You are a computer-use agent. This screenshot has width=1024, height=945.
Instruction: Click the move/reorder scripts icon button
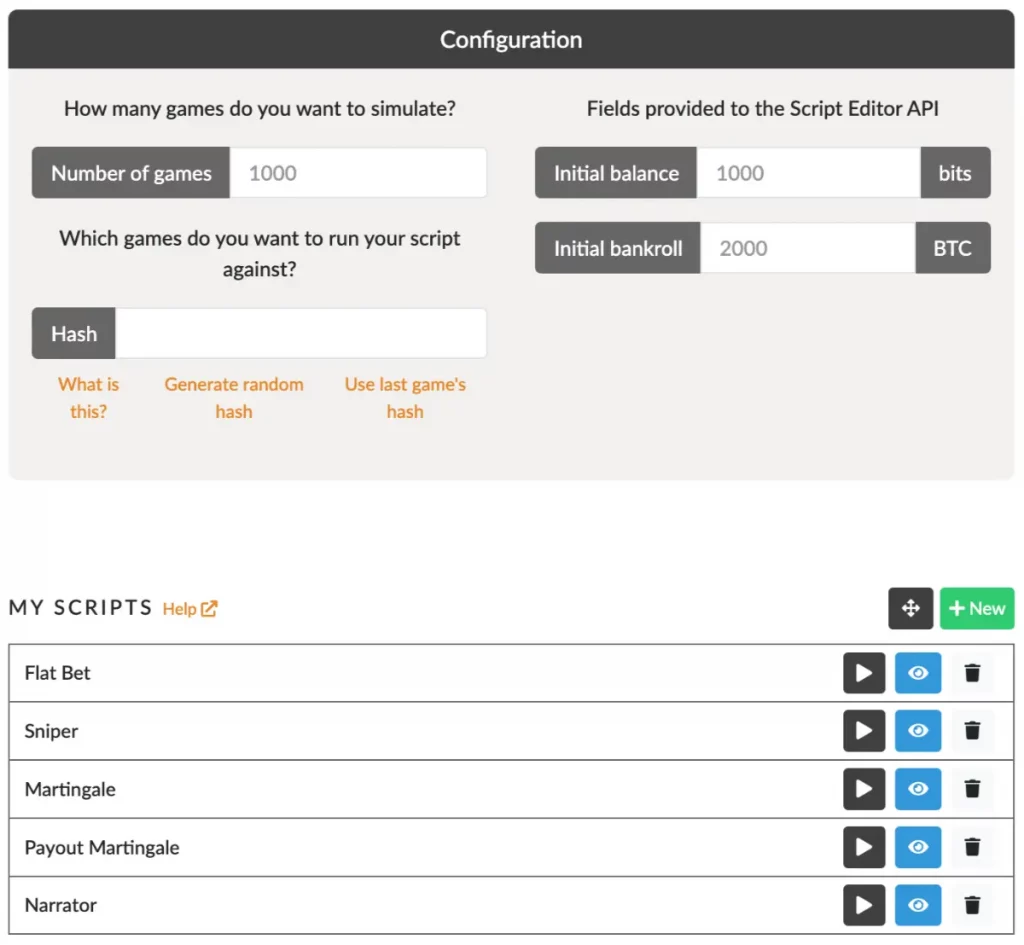[x=910, y=609]
